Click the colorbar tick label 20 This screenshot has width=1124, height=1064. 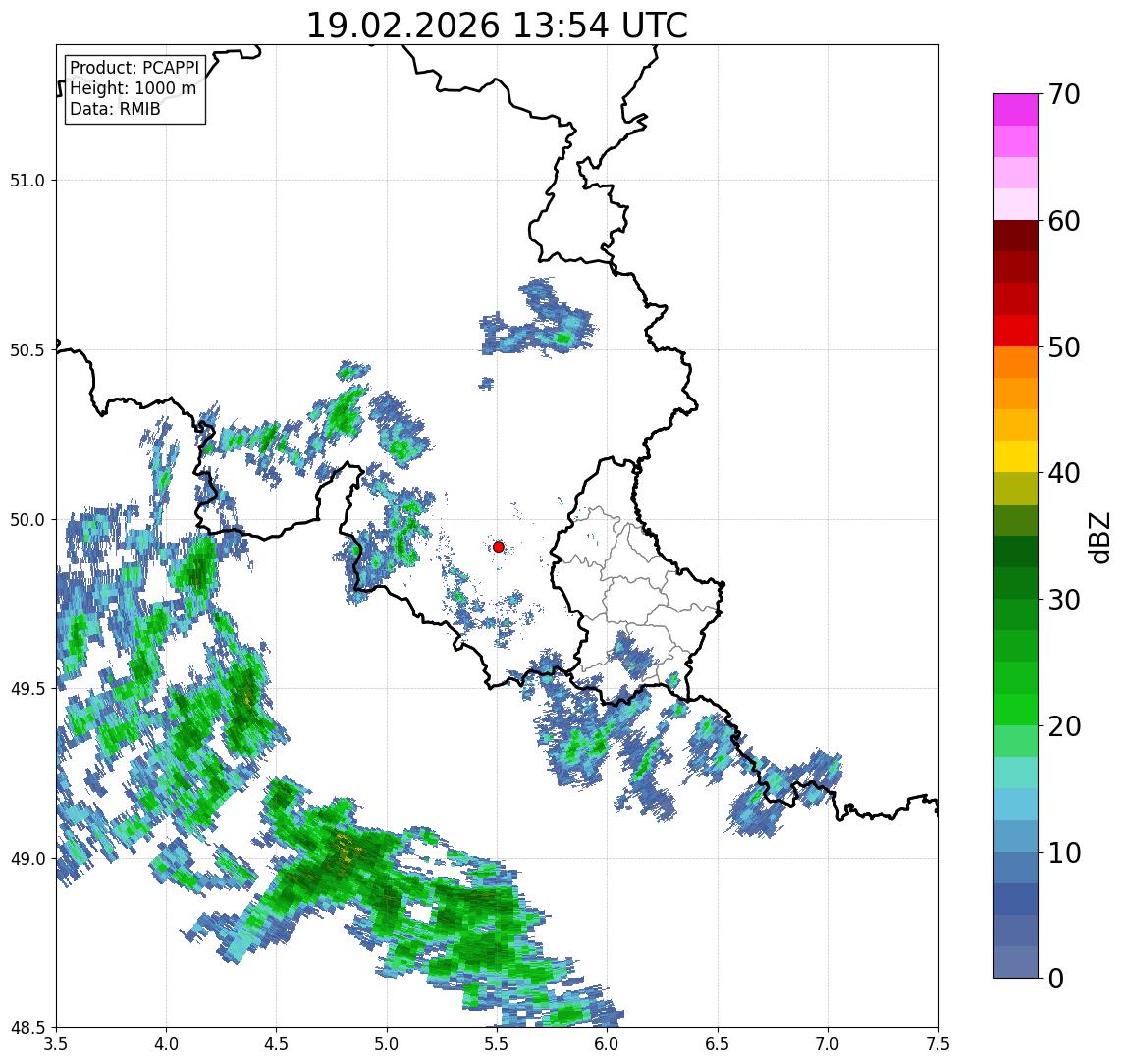[x=1063, y=726]
